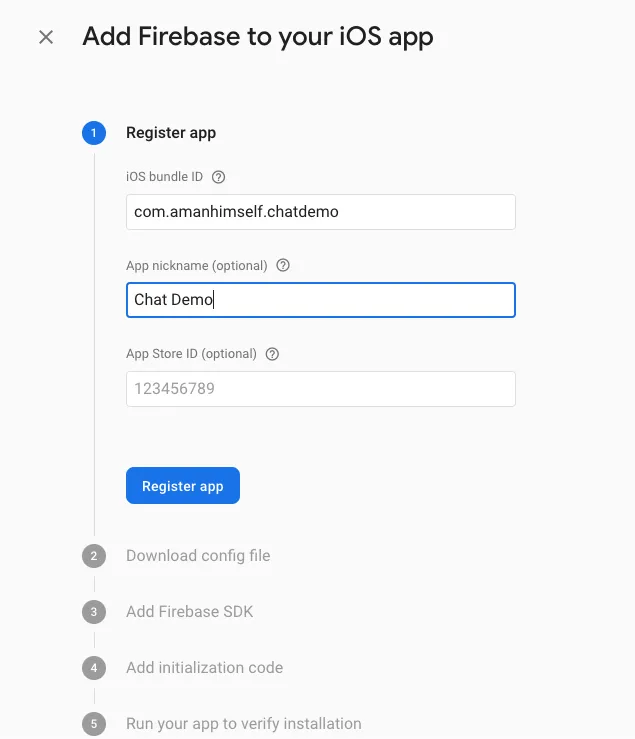Focus the App nickname text field

coord(321,300)
